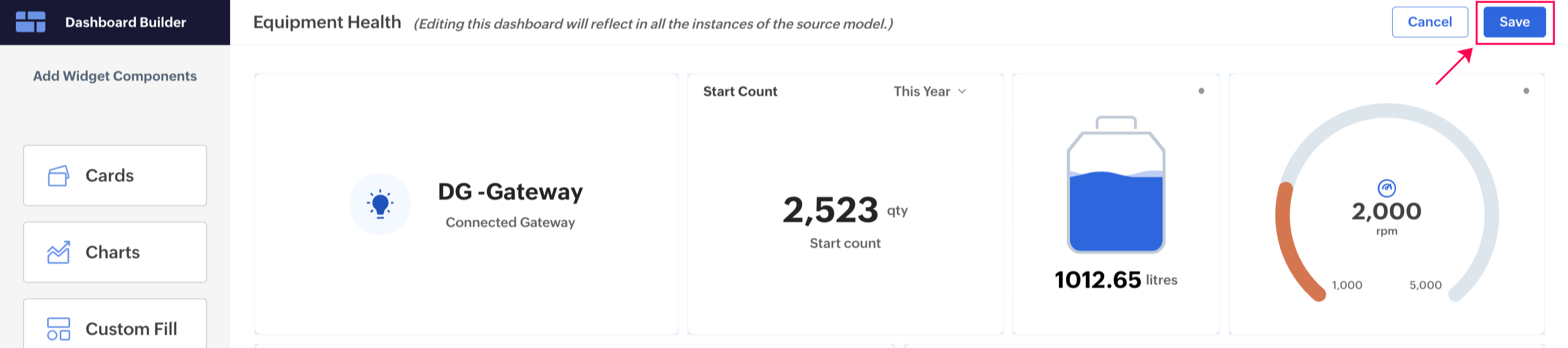Screen dimensions: 1568x348
Task: Select the Cards widget component
Action: click(x=115, y=175)
